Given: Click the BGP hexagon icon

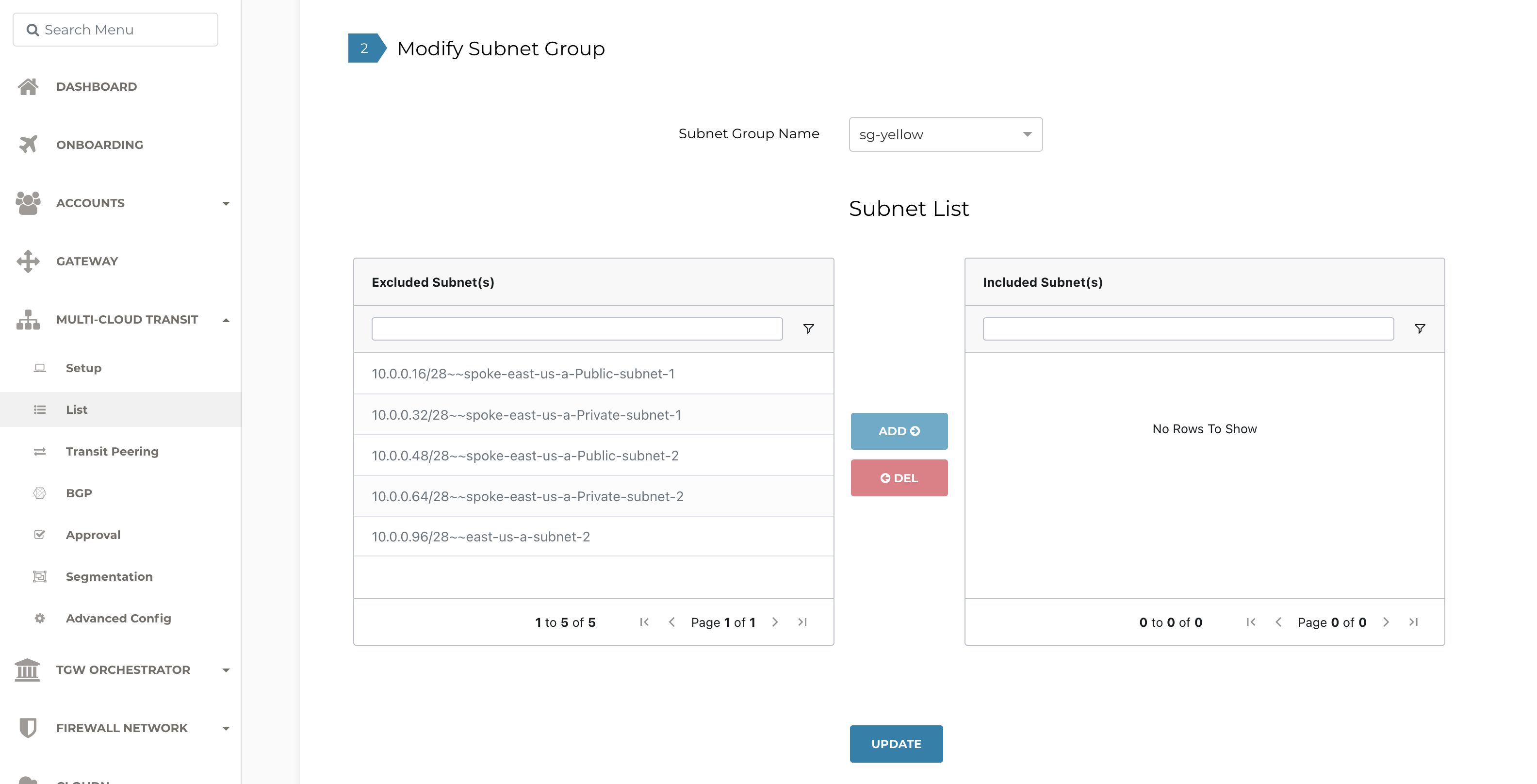Looking at the screenshot, I should pos(39,493).
